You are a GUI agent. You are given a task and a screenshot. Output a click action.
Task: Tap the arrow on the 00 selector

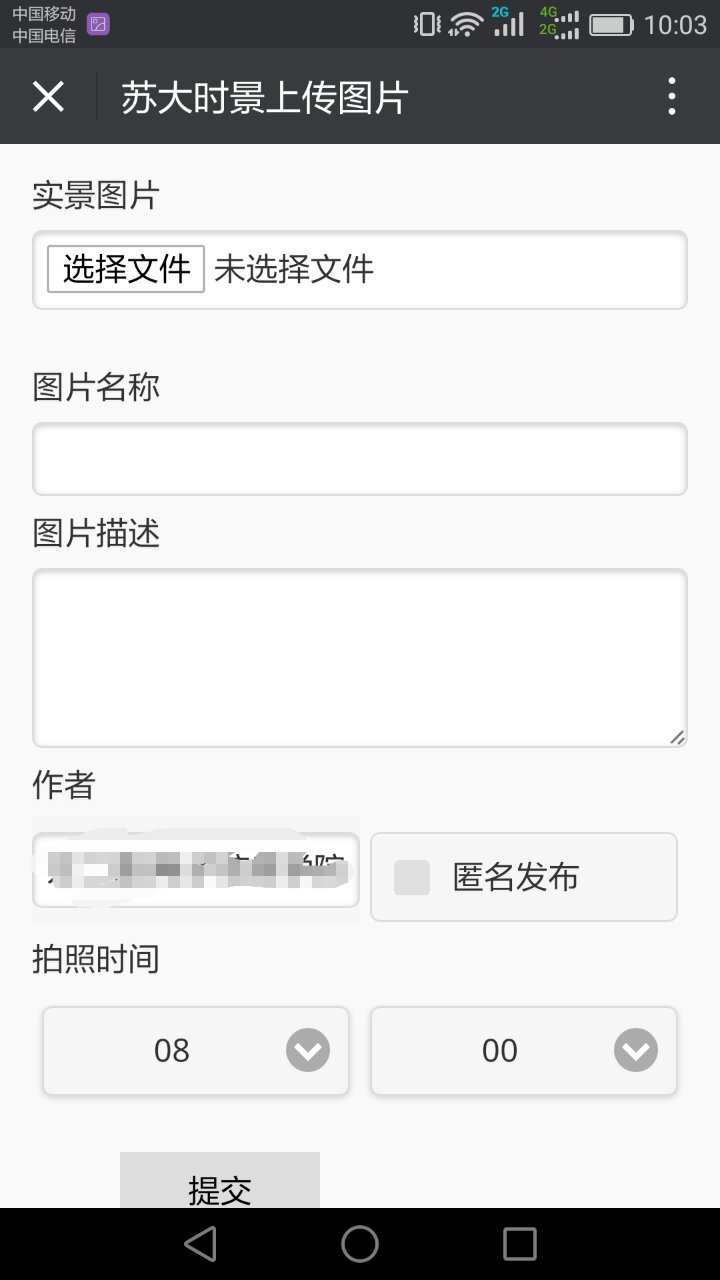tap(636, 1050)
